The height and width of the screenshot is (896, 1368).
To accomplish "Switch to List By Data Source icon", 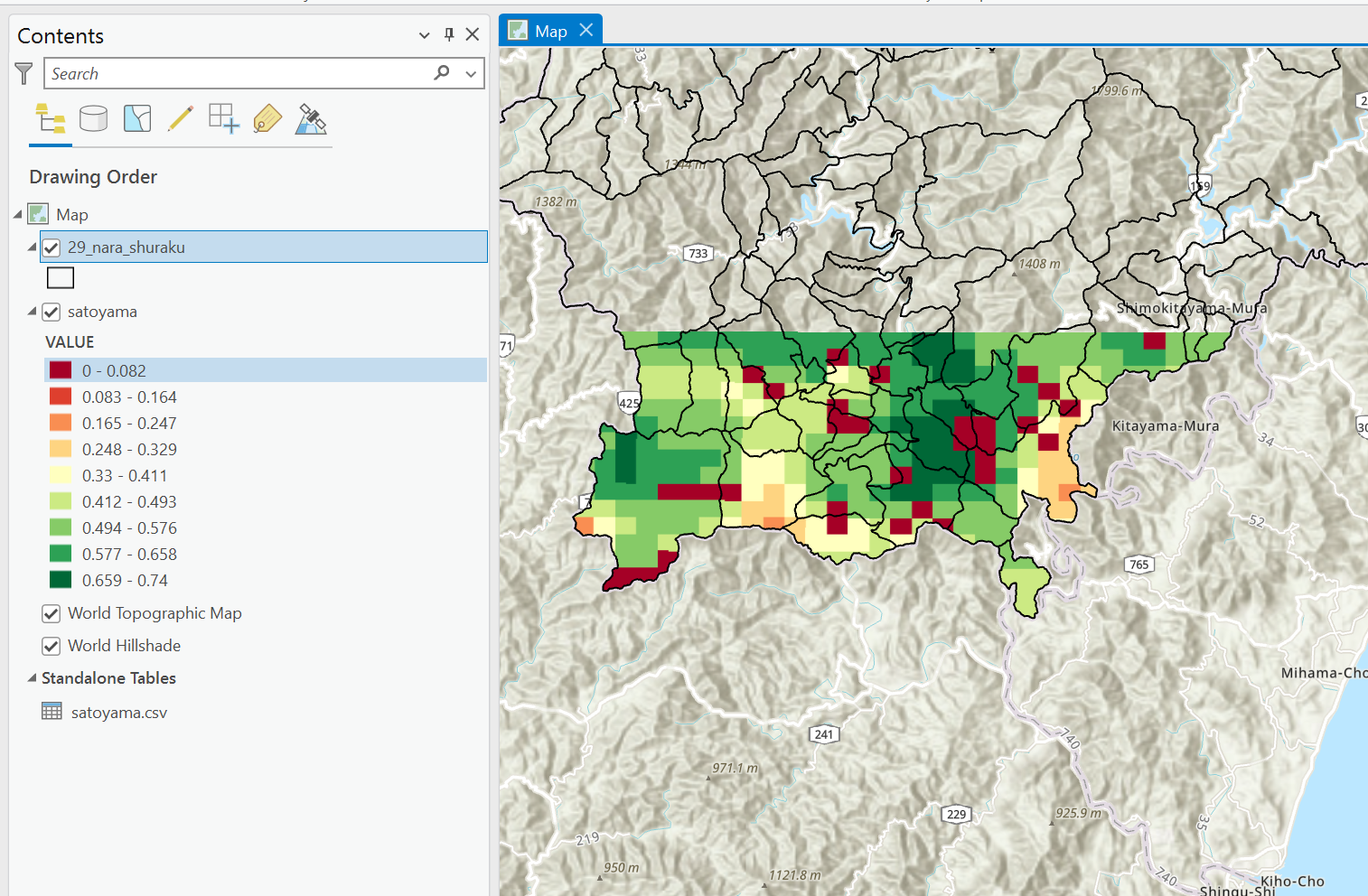I will pos(93,118).
